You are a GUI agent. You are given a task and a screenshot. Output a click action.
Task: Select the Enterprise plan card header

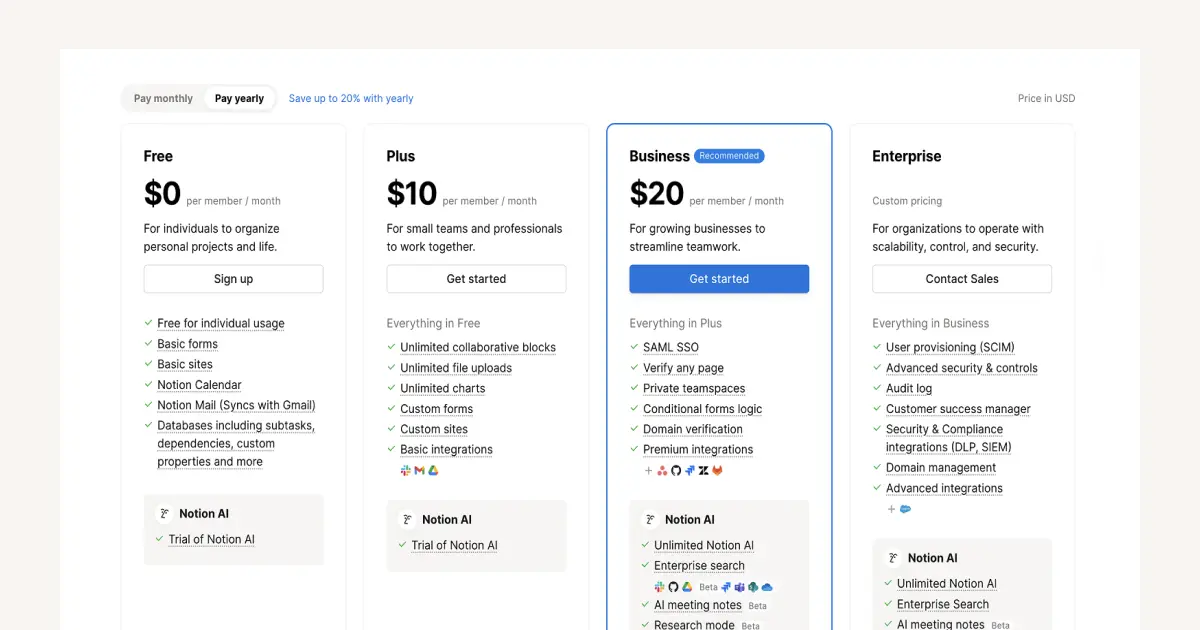906,156
